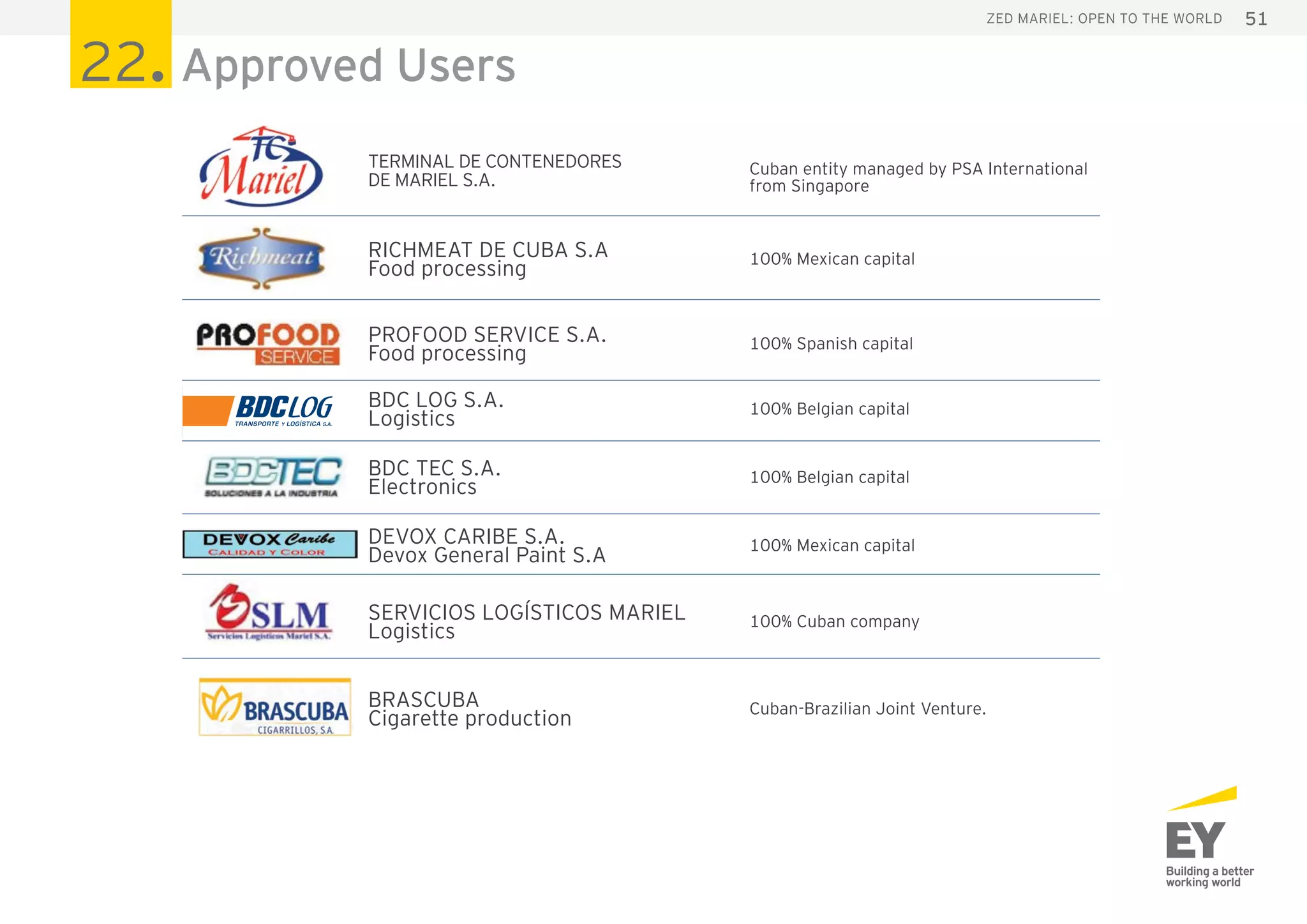Click the TC Mariel logo
Viewport: 1307px width, 924px height.
tap(261, 167)
